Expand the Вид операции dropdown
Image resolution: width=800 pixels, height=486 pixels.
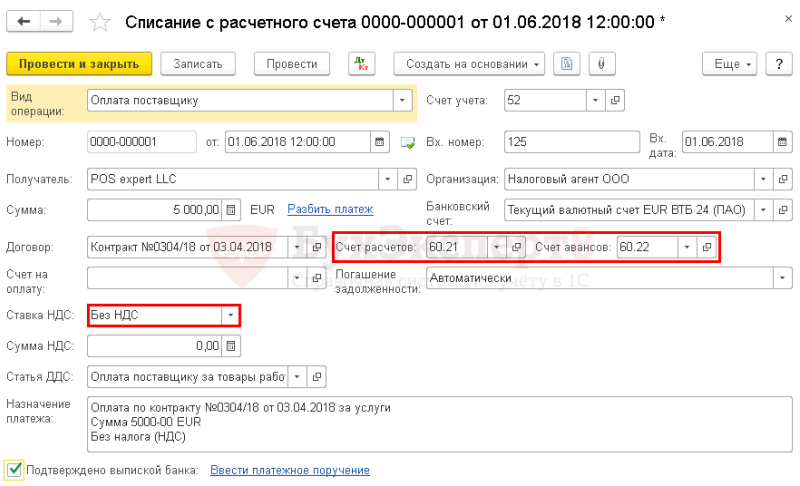pyautogui.click(x=402, y=100)
